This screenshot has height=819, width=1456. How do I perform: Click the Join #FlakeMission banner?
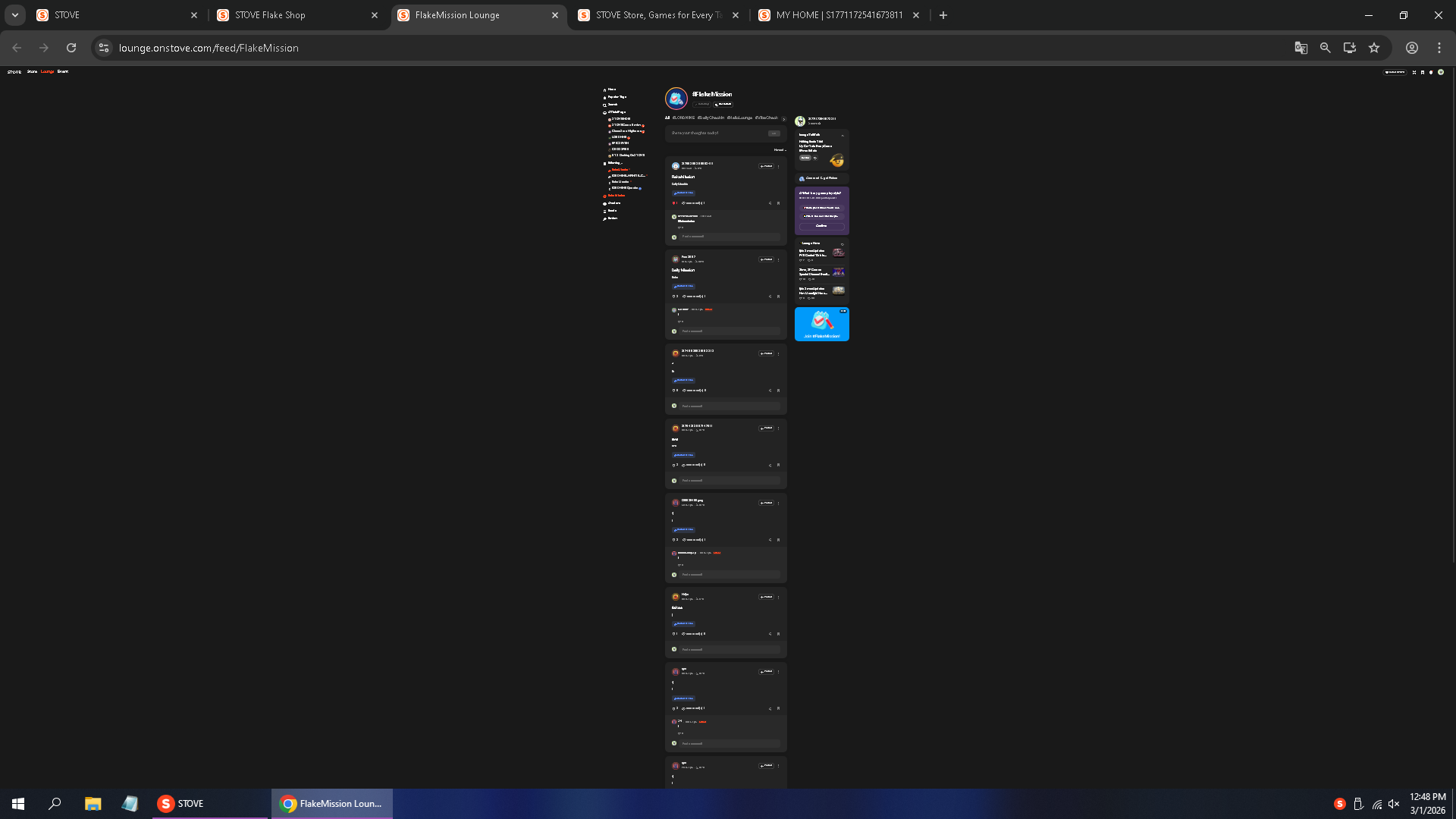click(821, 325)
